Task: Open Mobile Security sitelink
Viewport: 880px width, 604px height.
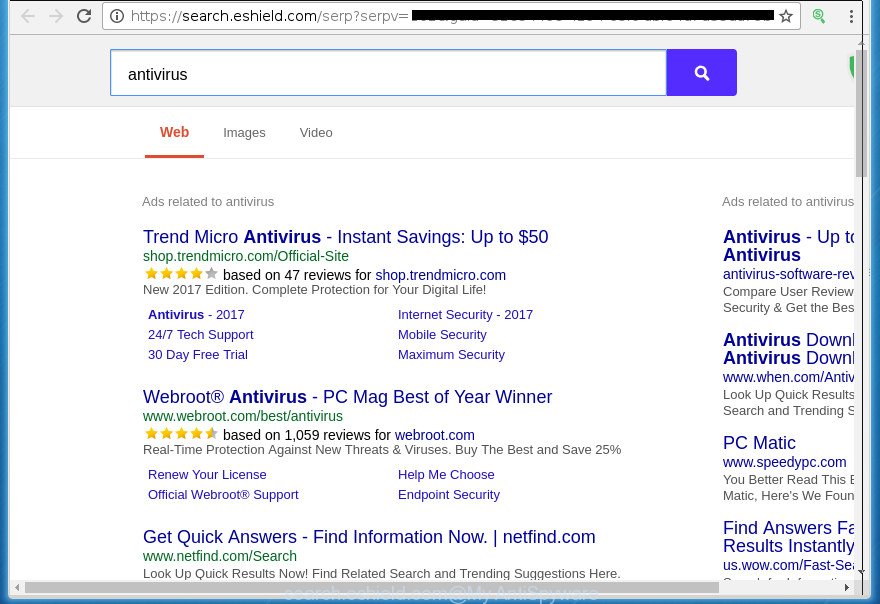Action: [442, 335]
